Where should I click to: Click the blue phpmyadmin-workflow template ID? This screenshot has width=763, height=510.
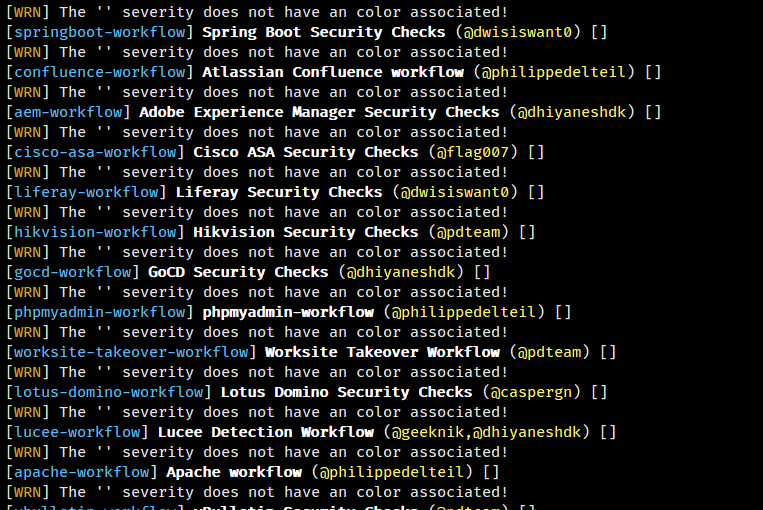pyautogui.click(x=100, y=311)
